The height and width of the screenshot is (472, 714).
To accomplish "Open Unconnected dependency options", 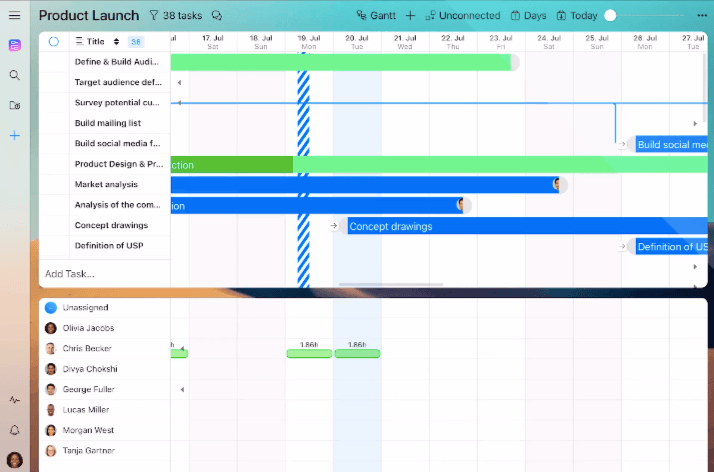I will pos(463,15).
